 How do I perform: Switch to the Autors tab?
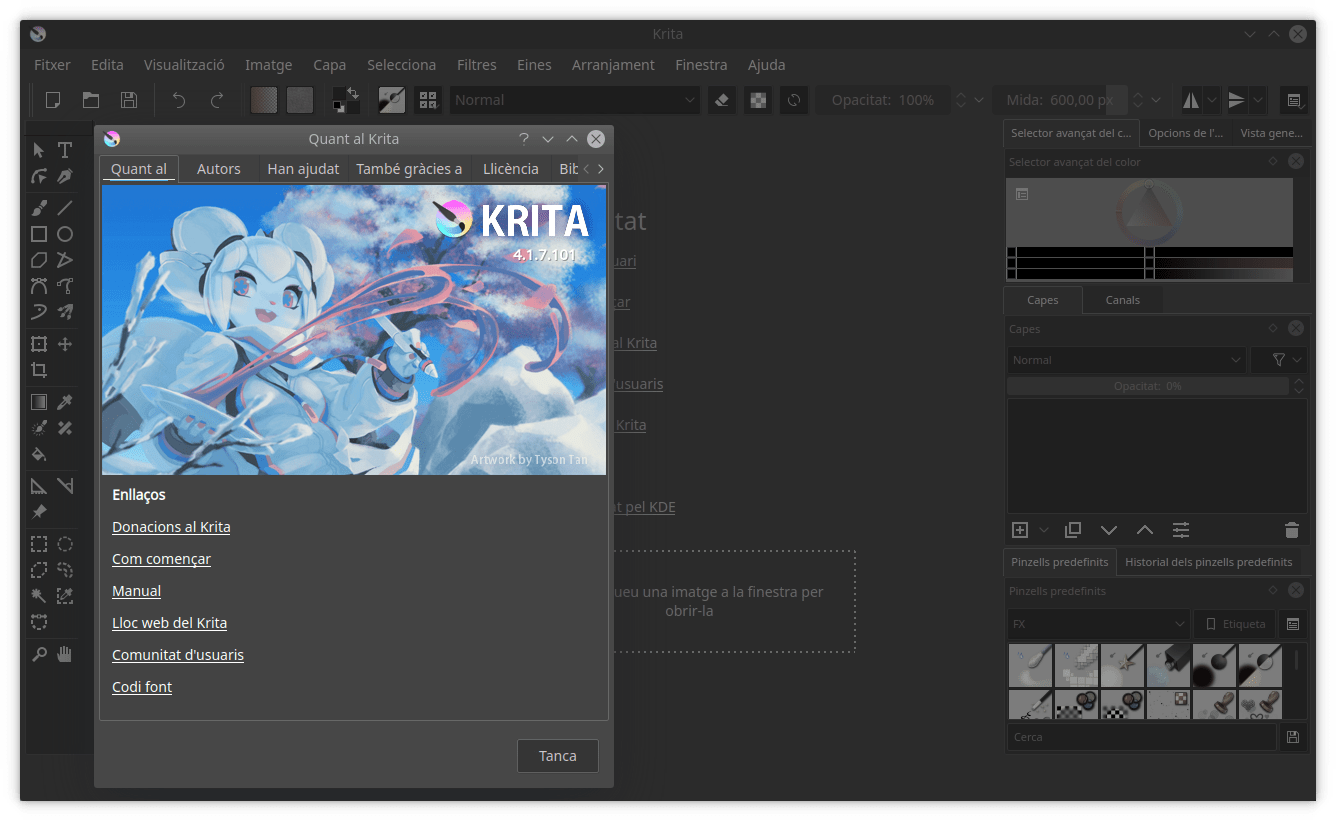[x=219, y=169]
